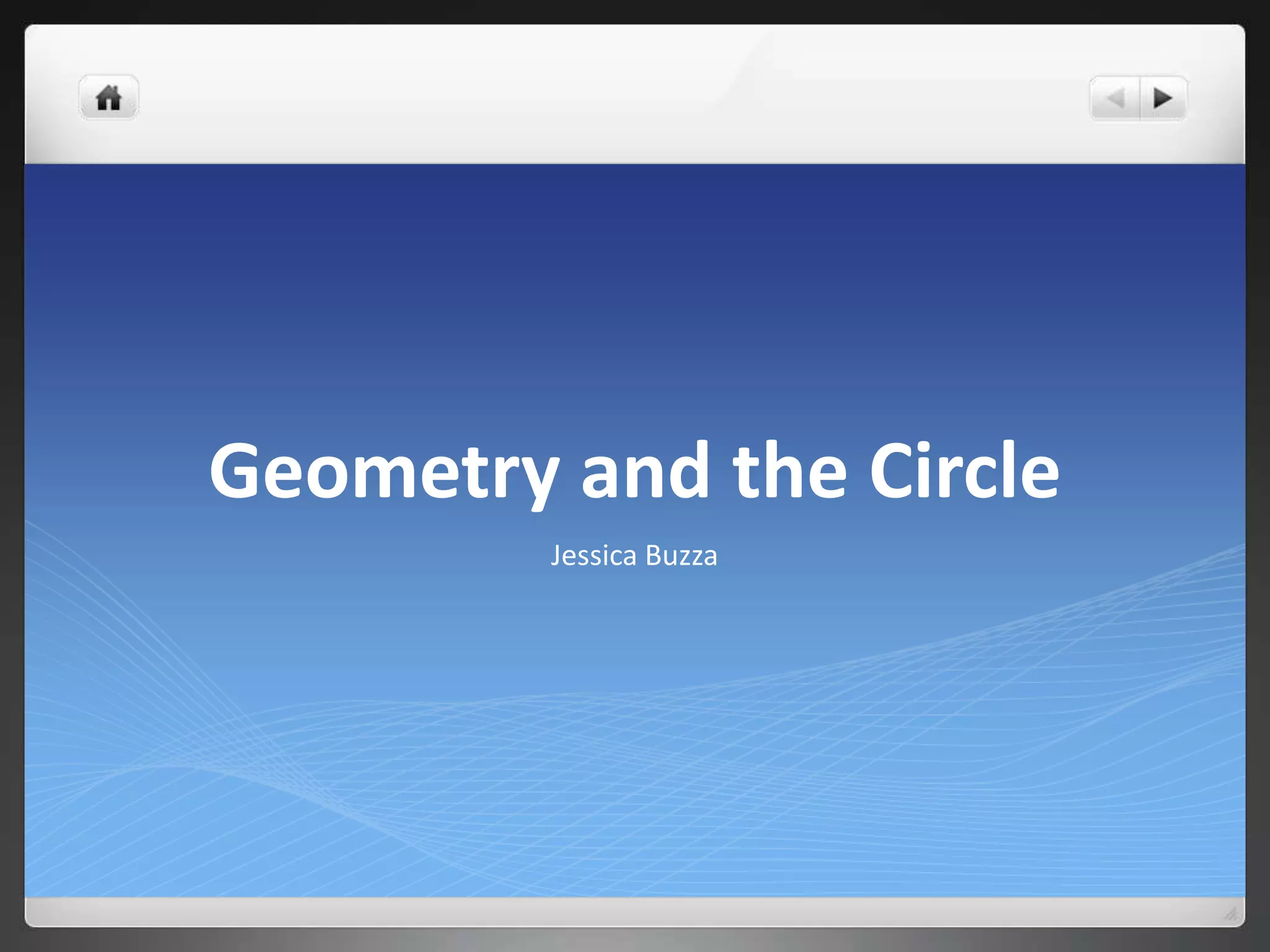Click the surname 'Buzza' in the subtitle
The width and height of the screenshot is (1270, 952).
coord(681,555)
